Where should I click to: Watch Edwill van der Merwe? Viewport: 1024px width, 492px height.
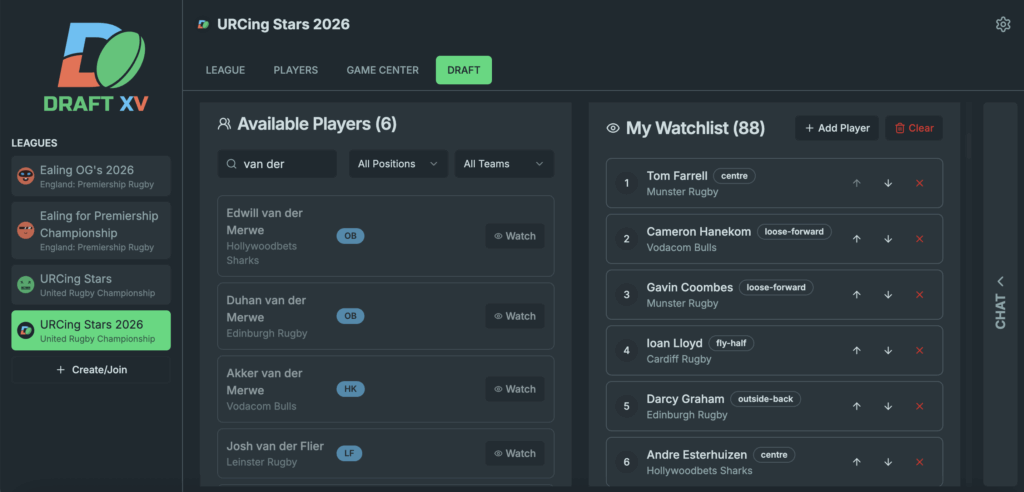click(515, 236)
